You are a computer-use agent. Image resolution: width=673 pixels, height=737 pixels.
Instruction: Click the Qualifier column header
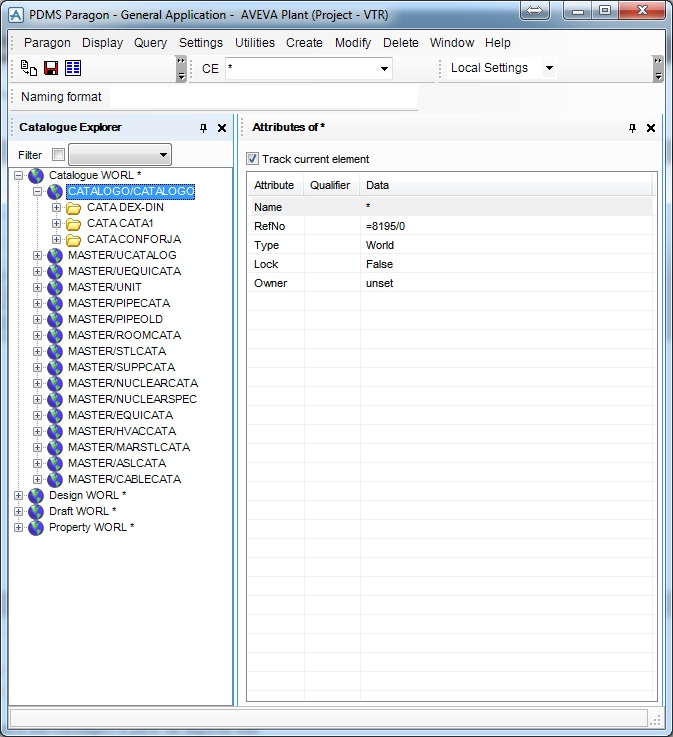click(332, 185)
